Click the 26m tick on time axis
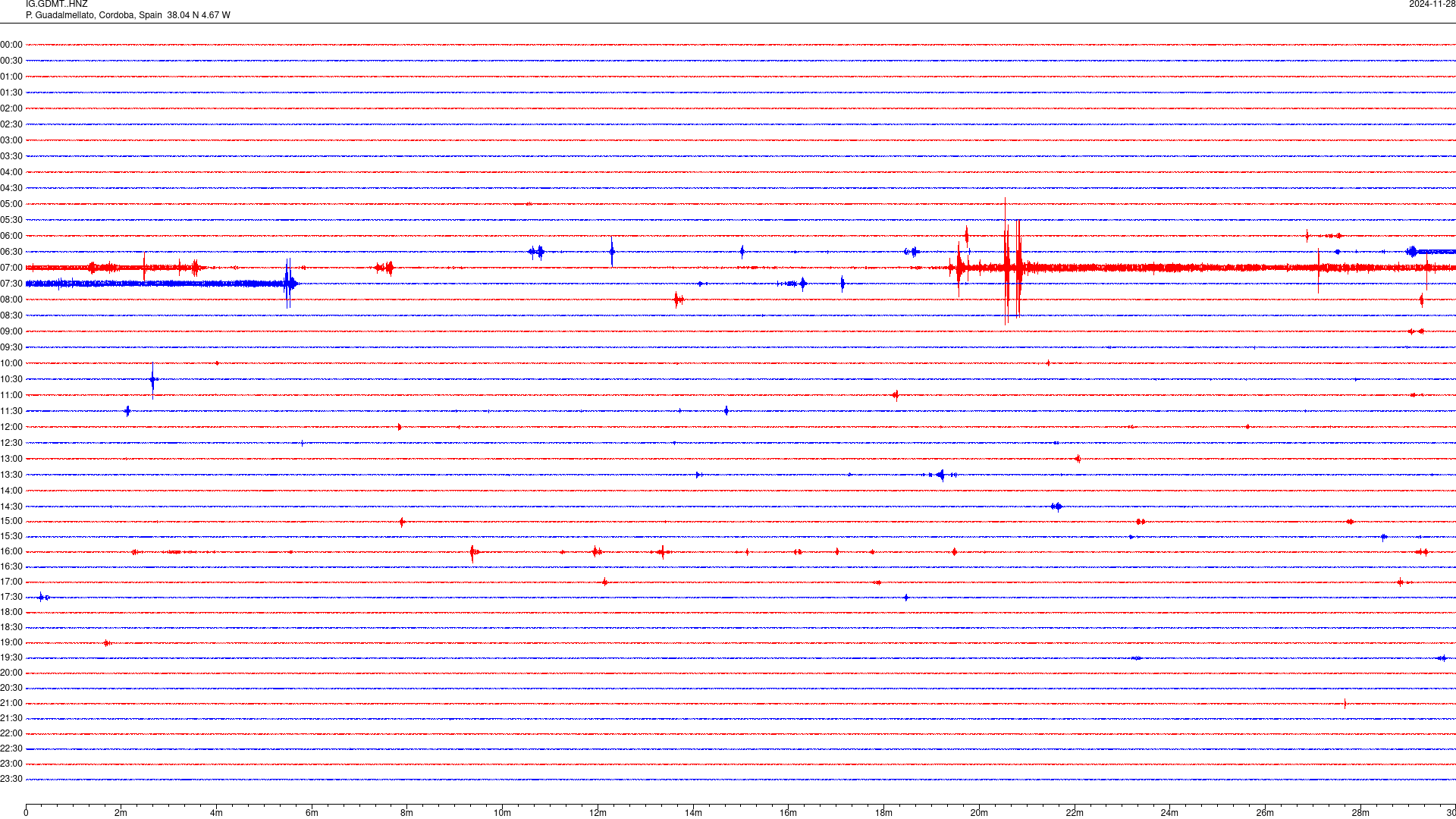1456x819 pixels. point(1265,813)
